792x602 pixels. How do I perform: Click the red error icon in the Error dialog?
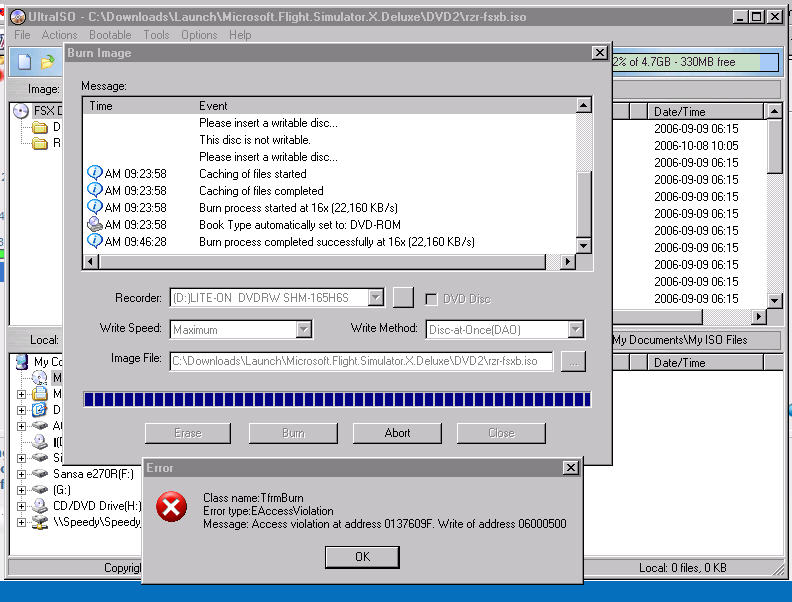171,507
